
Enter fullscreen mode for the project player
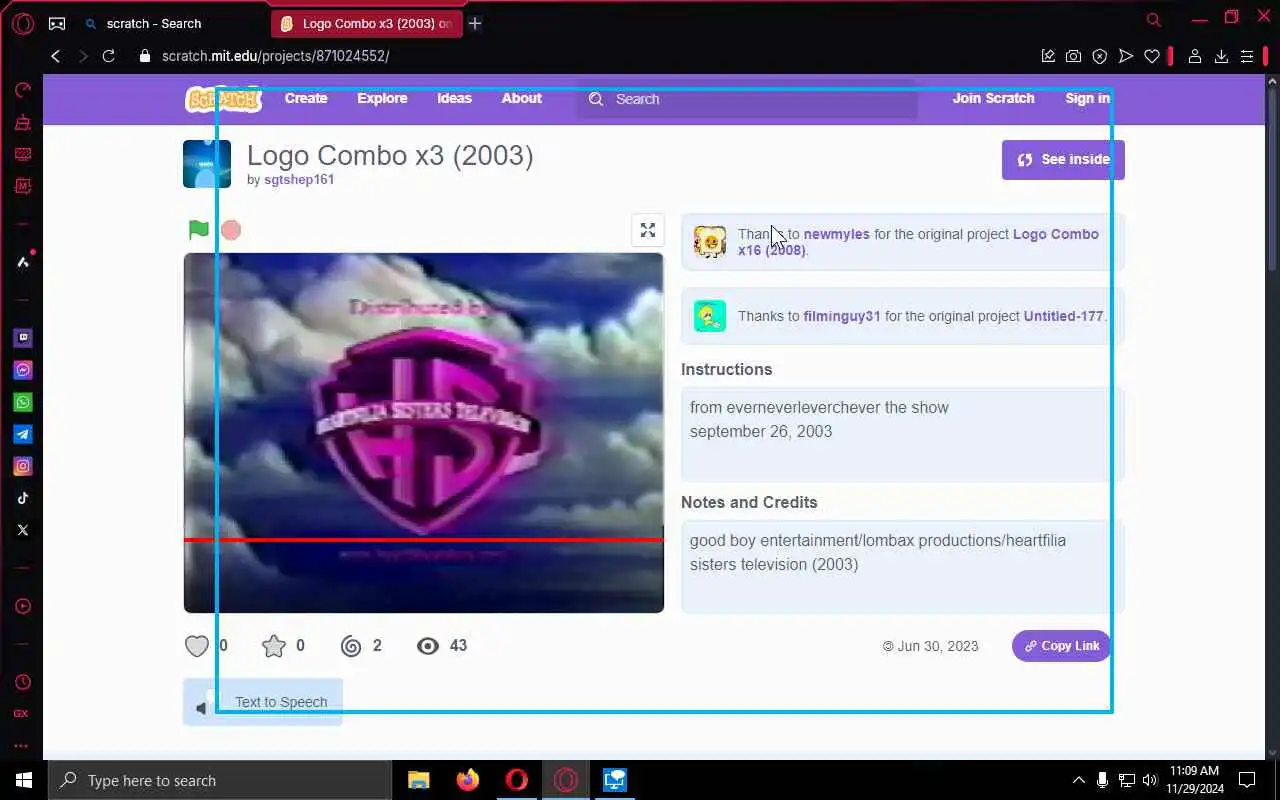(648, 230)
